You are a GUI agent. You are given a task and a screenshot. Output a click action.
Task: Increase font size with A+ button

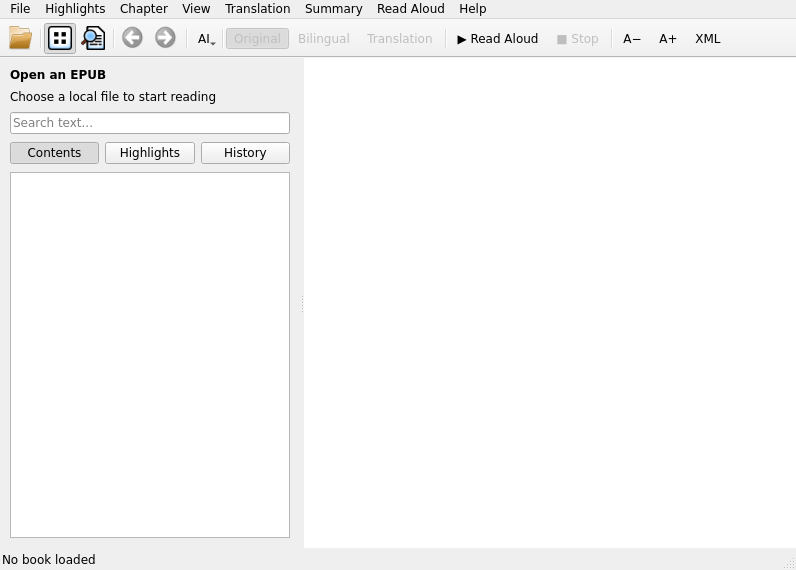tap(668, 39)
